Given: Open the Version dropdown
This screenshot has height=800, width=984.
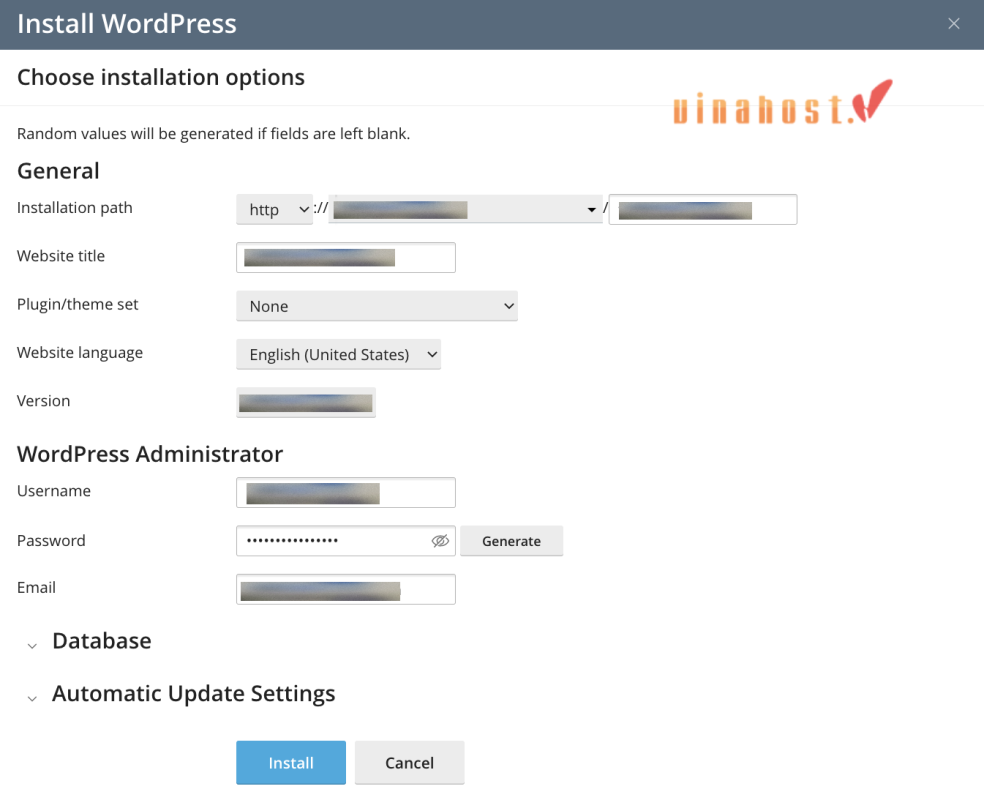Looking at the screenshot, I should point(306,403).
